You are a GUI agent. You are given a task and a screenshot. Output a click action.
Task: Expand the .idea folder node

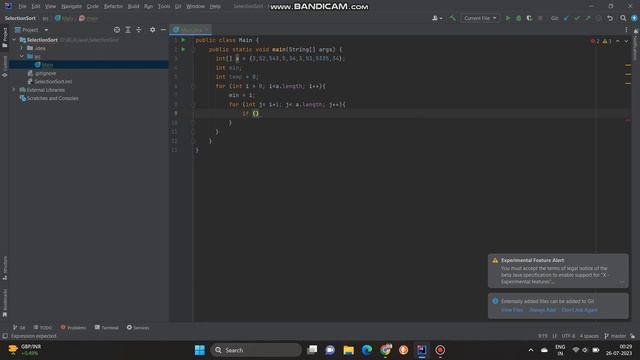click(22, 48)
